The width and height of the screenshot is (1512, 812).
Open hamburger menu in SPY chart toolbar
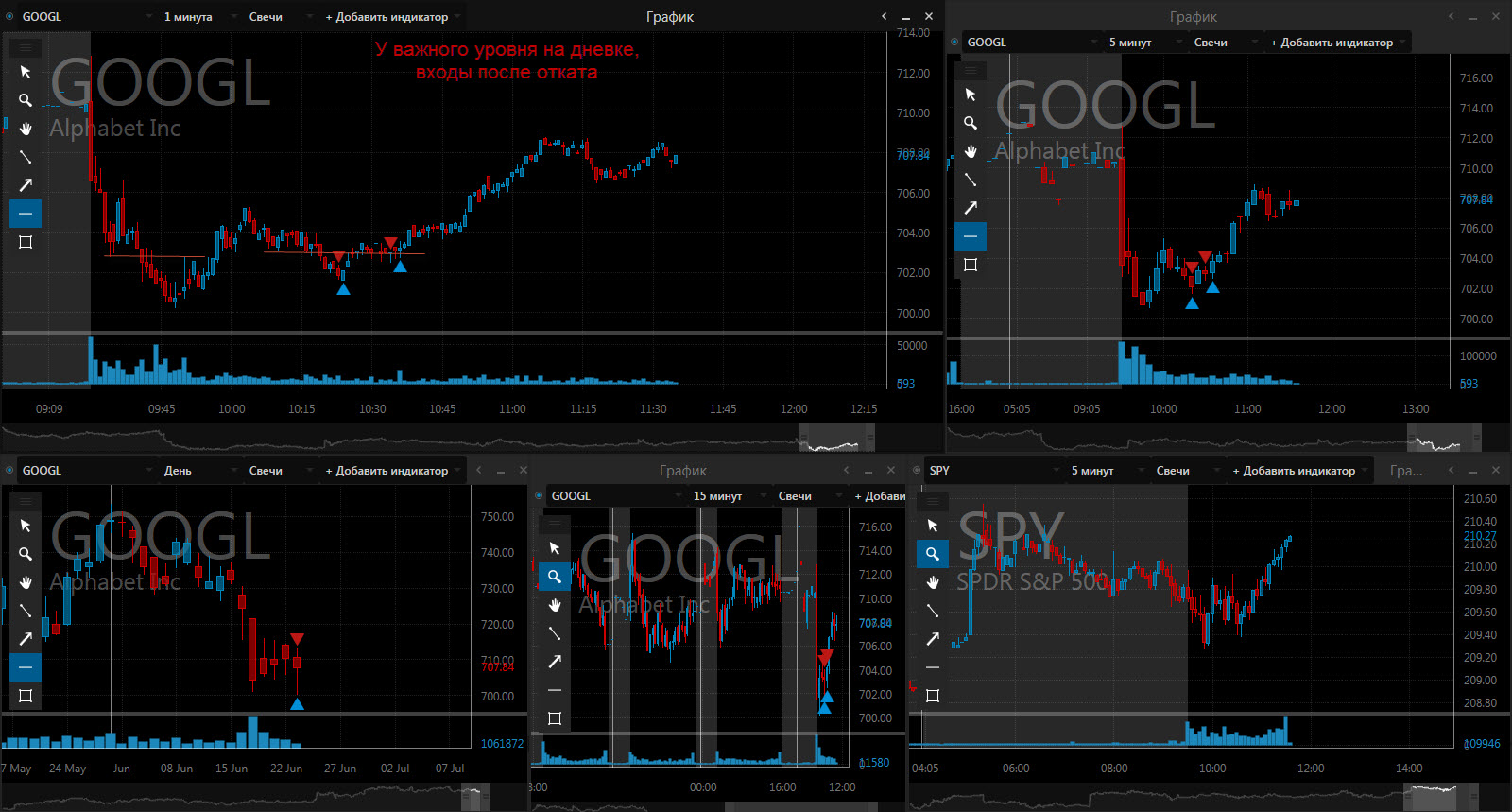point(933,501)
